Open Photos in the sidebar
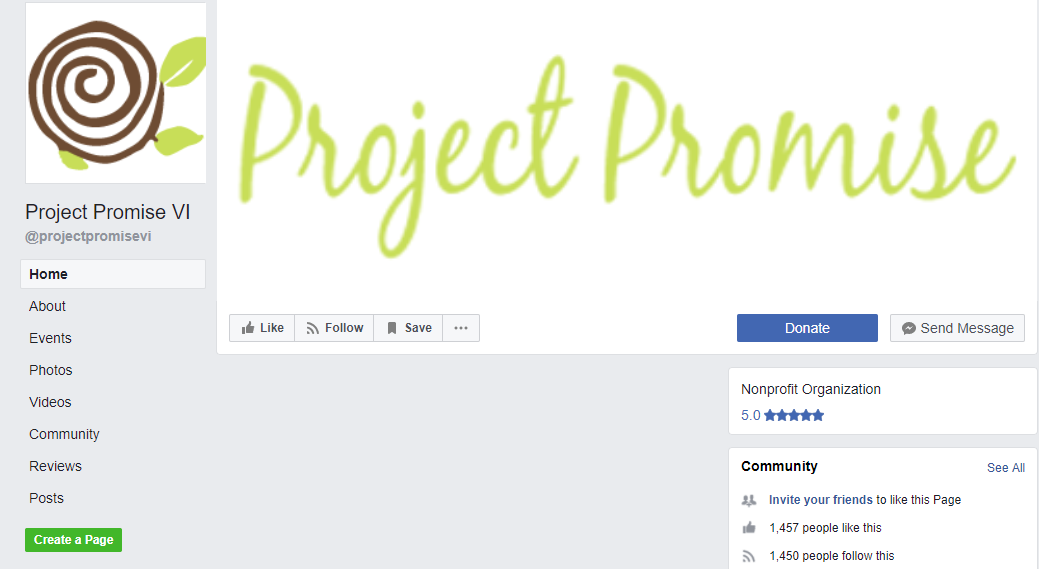Viewport: 1039px width, 569px height. tap(50, 370)
